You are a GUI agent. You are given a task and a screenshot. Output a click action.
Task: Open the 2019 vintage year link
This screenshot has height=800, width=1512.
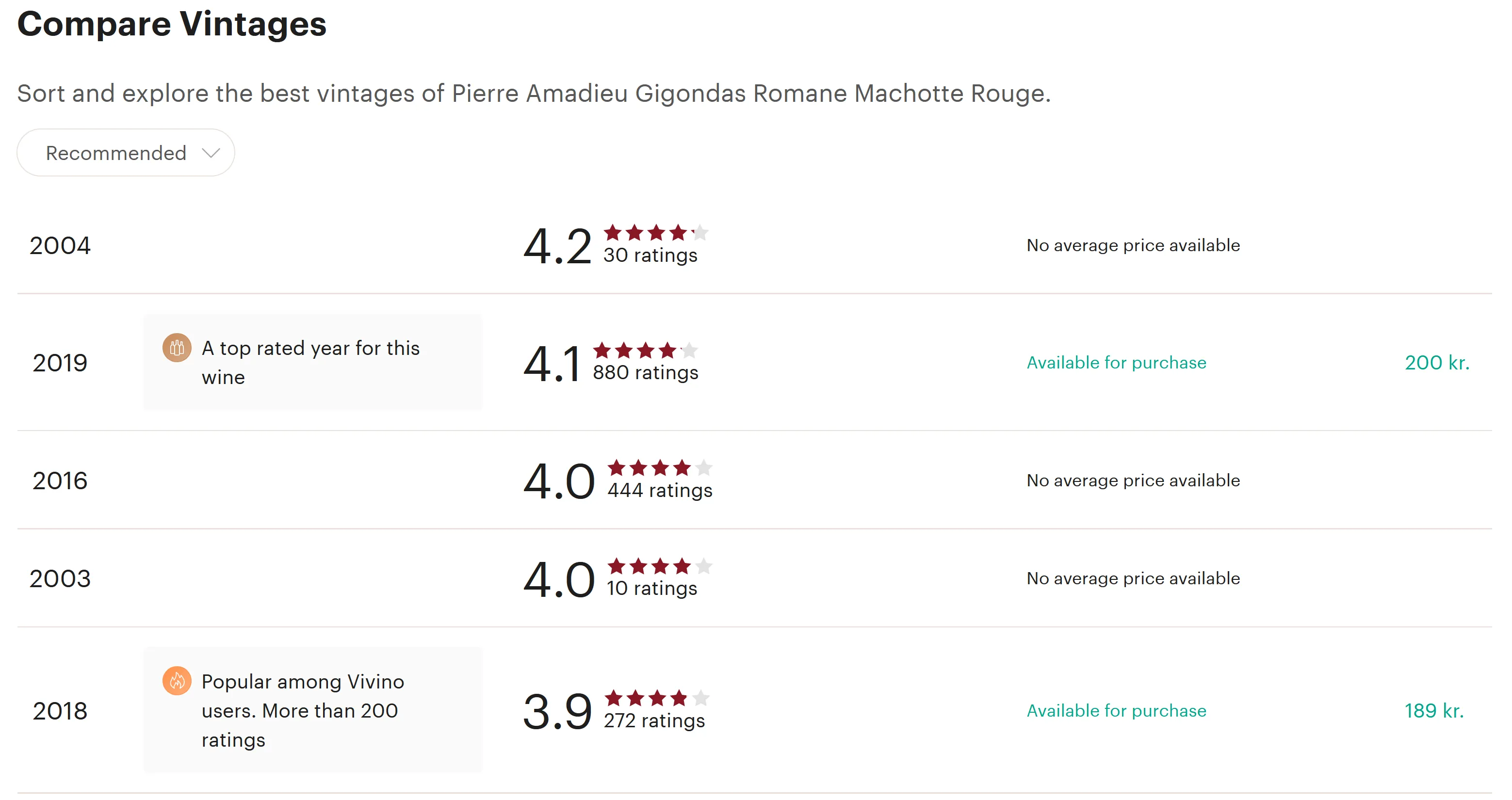[60, 363]
